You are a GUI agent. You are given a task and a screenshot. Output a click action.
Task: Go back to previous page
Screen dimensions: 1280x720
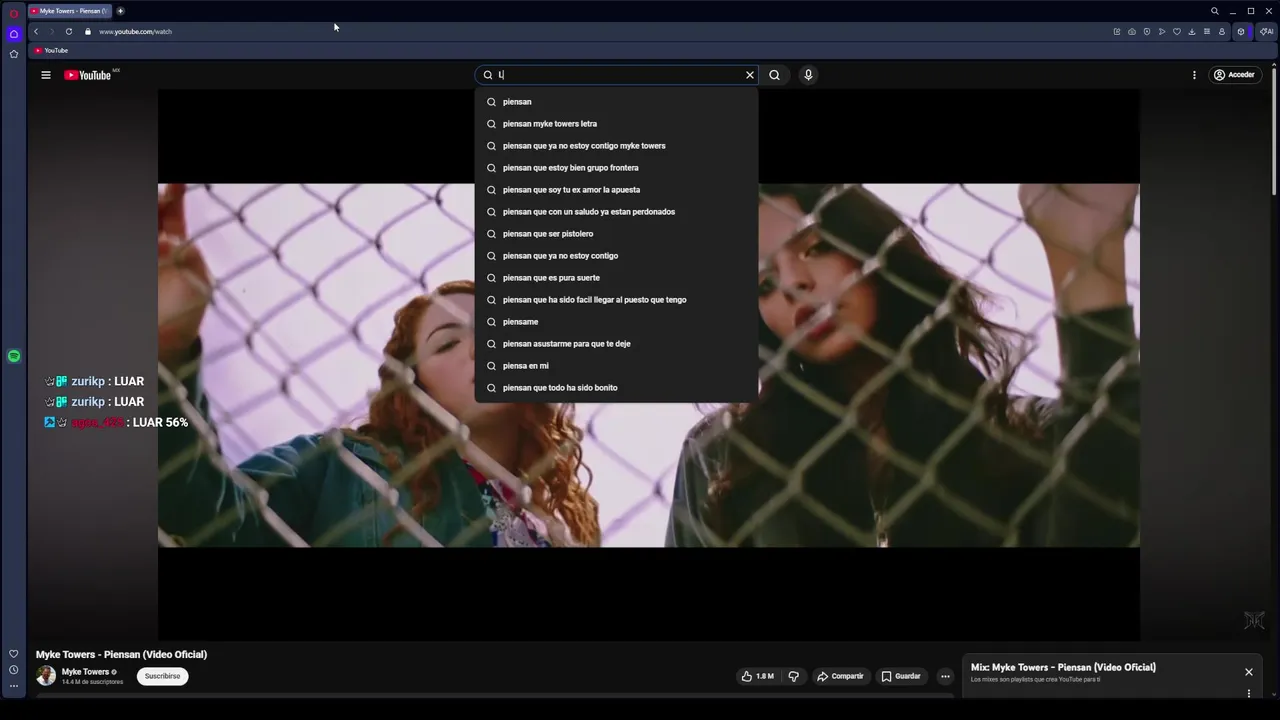click(x=36, y=31)
